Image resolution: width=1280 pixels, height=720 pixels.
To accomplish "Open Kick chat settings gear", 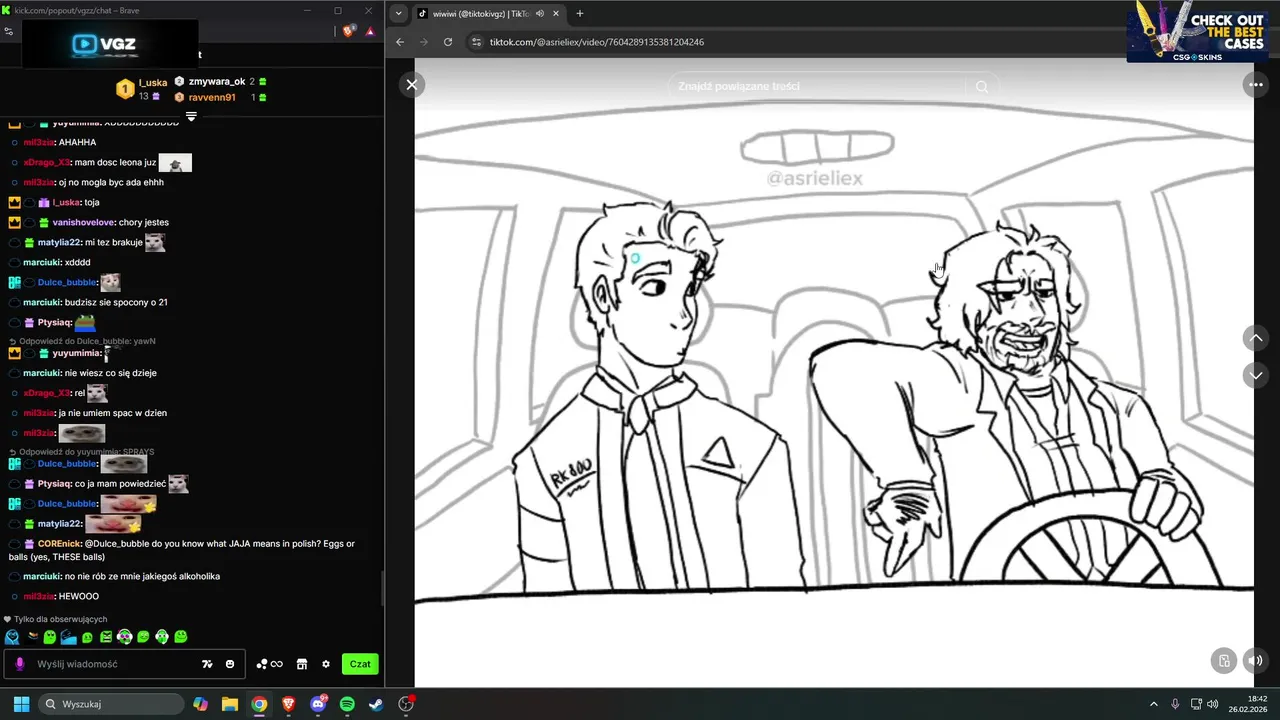I will click(326, 664).
